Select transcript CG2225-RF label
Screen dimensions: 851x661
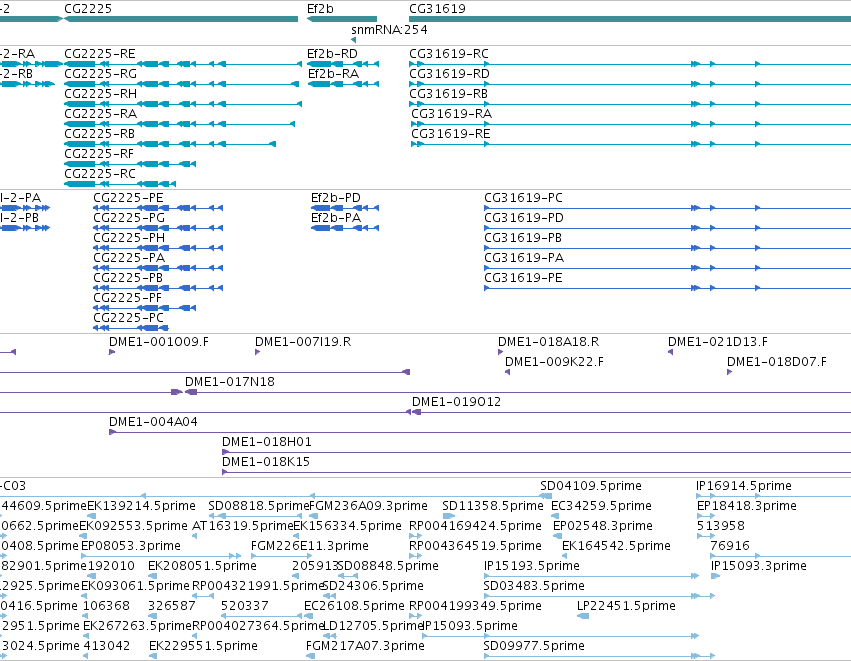pyautogui.click(x=99, y=154)
